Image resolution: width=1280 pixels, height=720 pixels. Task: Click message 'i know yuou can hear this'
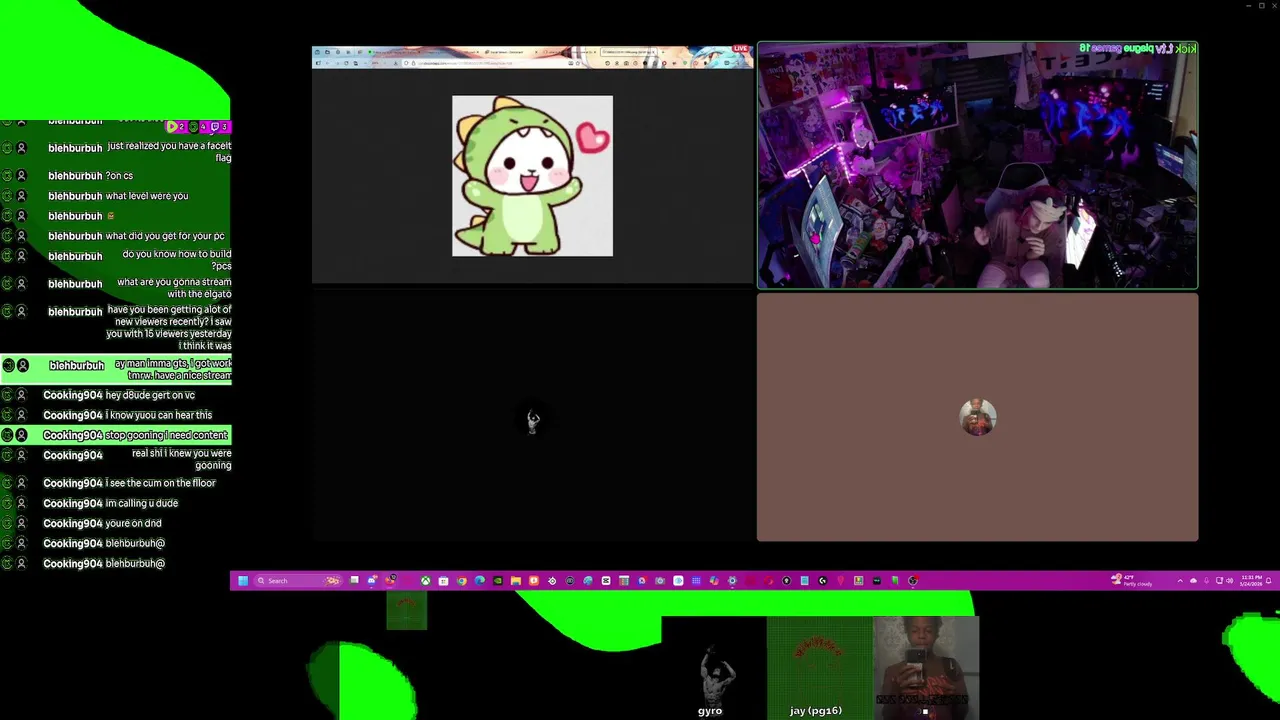159,415
